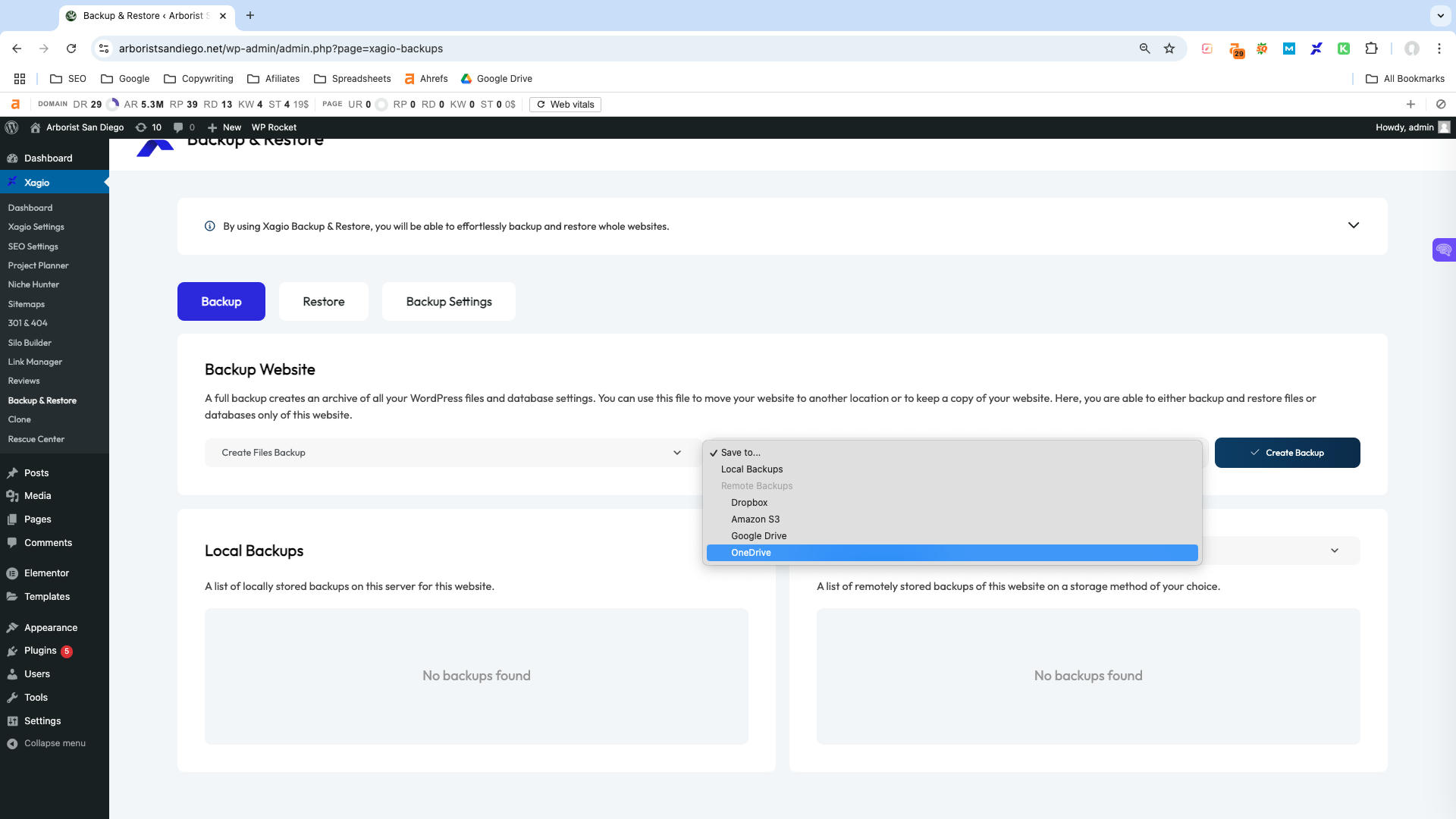The height and width of the screenshot is (819, 1456).
Task: Choose the Save to... placeholder option
Action: (x=952, y=453)
